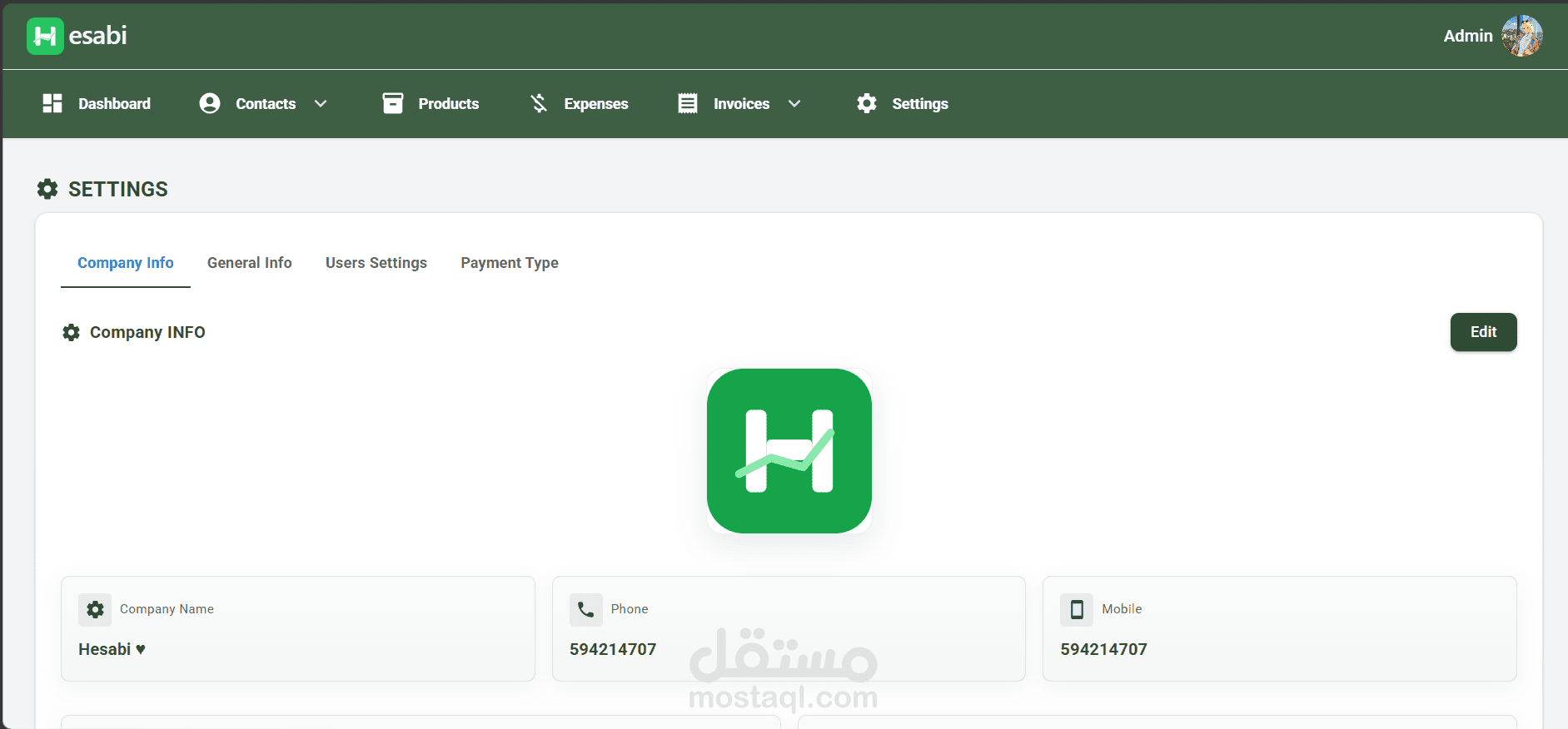Click the Phone value 594214707
Image resolution: width=1568 pixels, height=729 pixels.
click(613, 649)
